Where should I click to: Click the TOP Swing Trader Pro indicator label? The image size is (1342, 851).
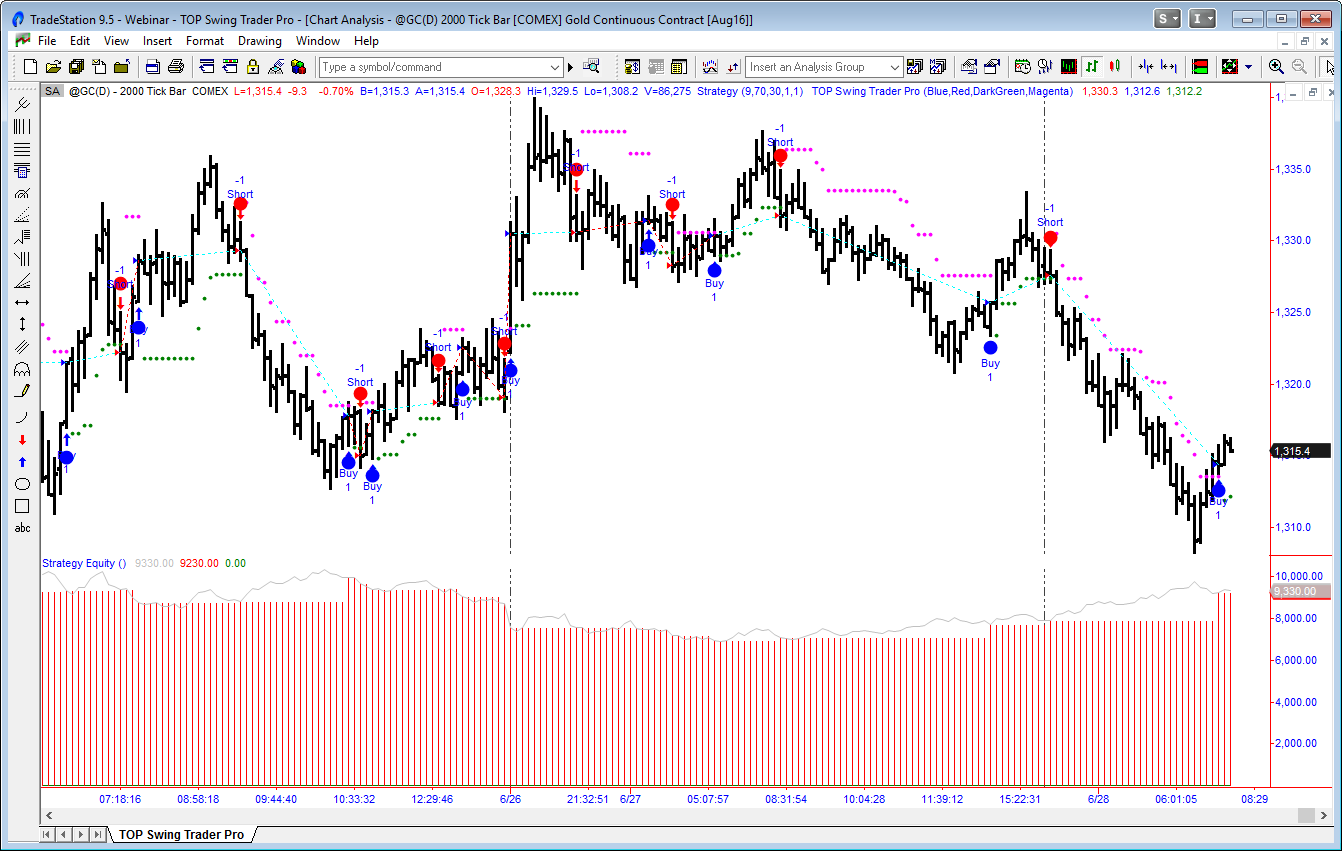pos(942,91)
